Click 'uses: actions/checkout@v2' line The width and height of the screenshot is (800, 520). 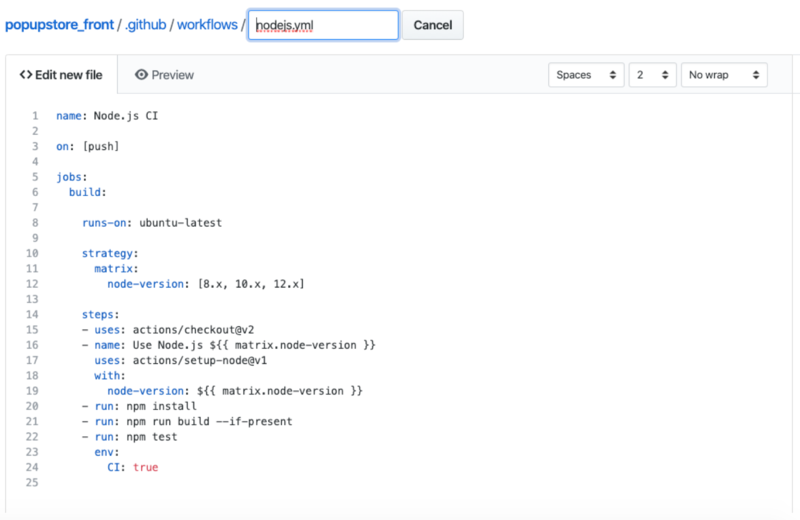click(x=168, y=330)
